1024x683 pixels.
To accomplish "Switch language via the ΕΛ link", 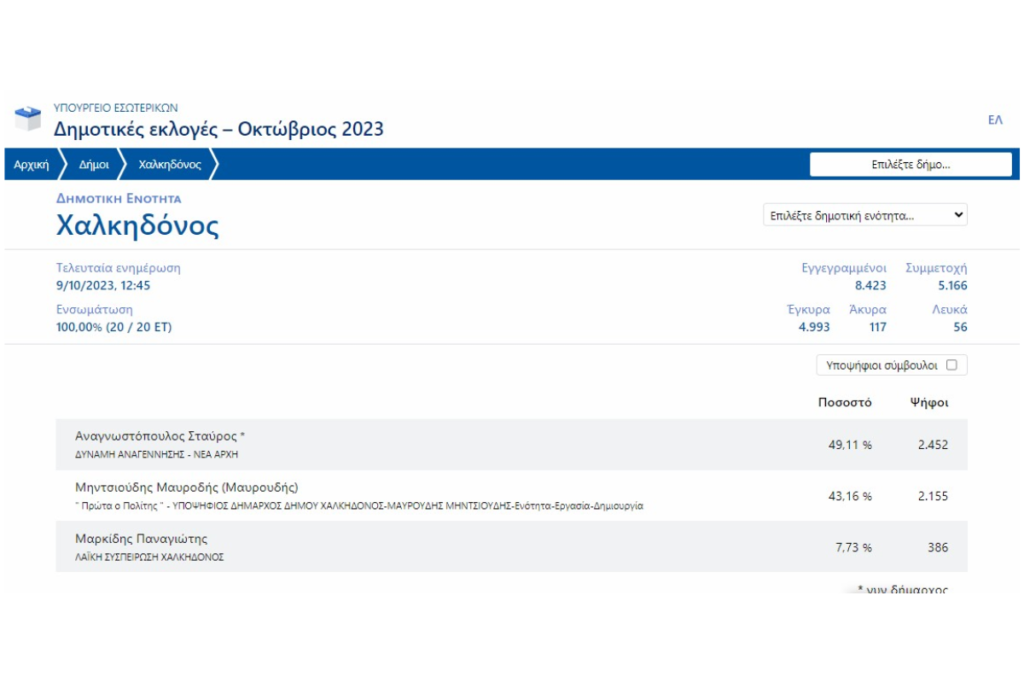I will coord(994,120).
